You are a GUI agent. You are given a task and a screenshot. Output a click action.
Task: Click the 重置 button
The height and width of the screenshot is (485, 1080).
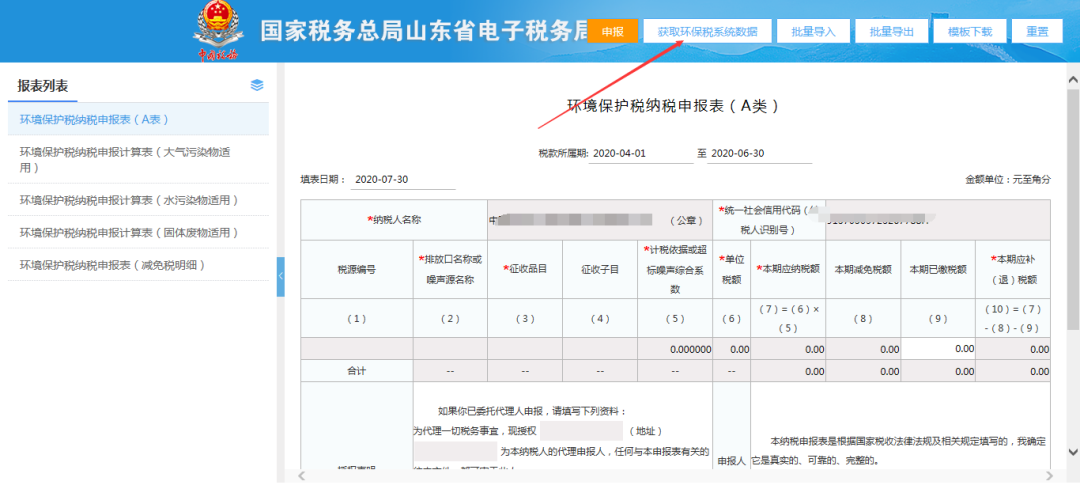click(1037, 31)
